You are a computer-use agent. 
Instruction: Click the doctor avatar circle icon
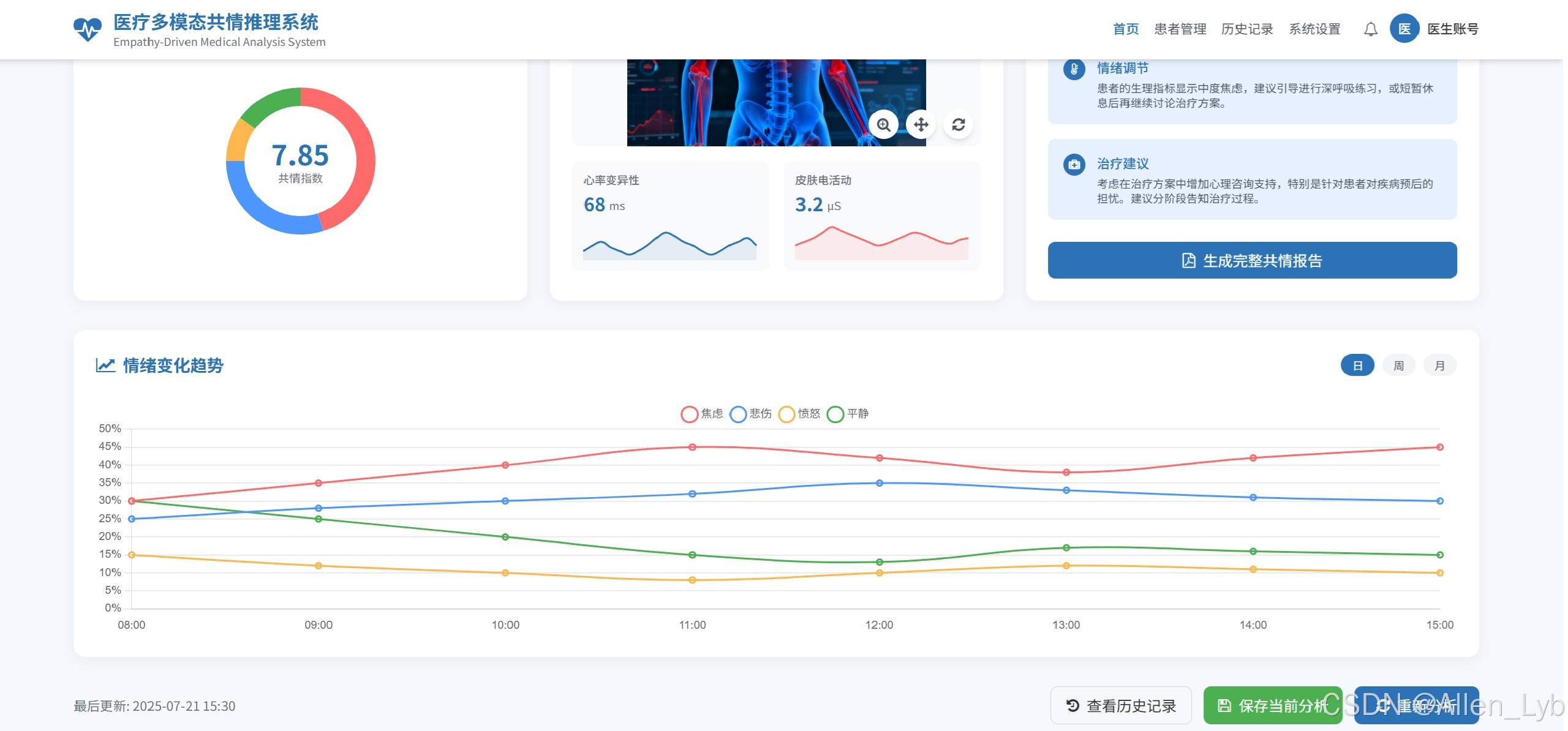1404,29
